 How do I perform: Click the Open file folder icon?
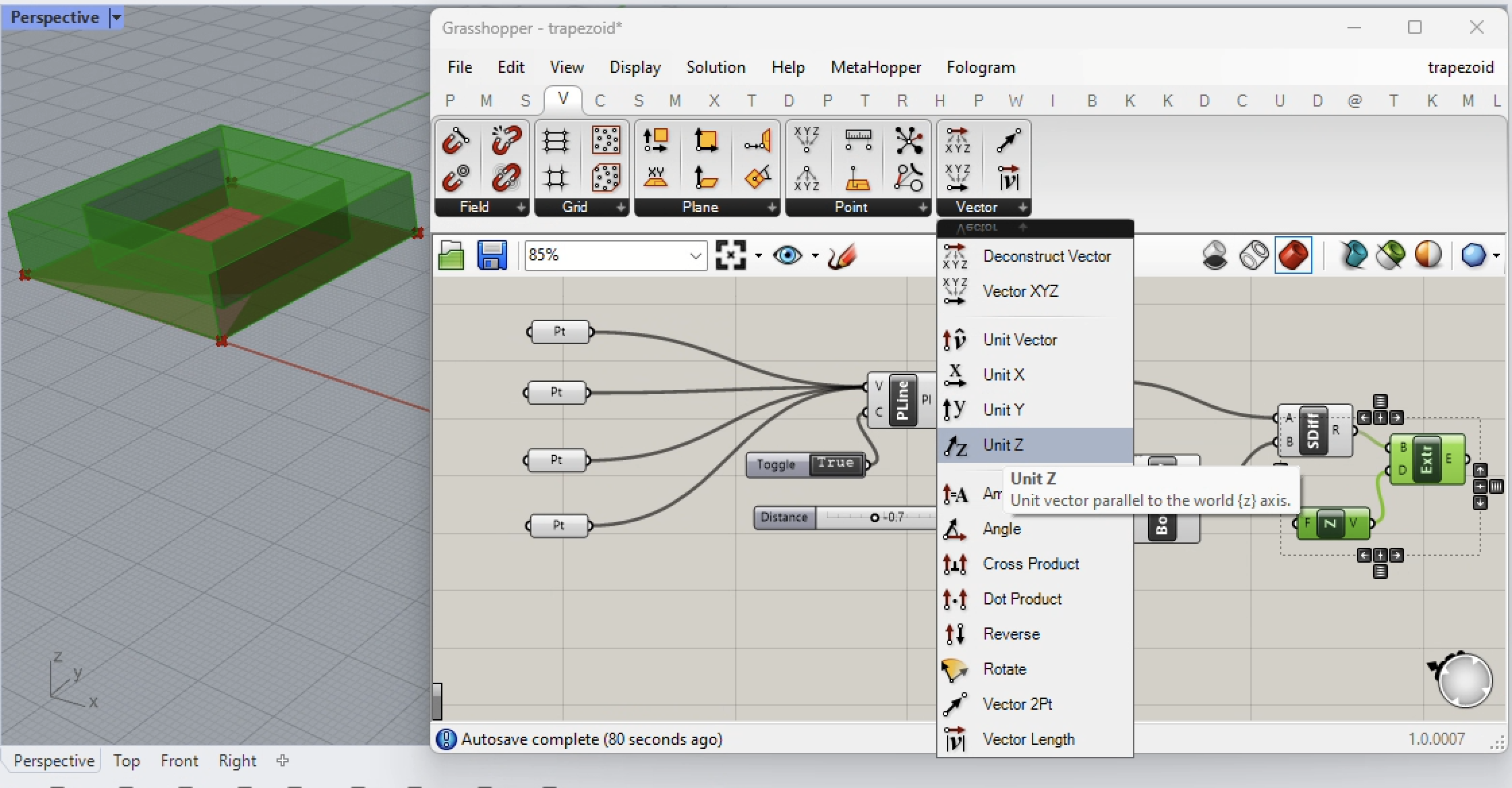[451, 256]
